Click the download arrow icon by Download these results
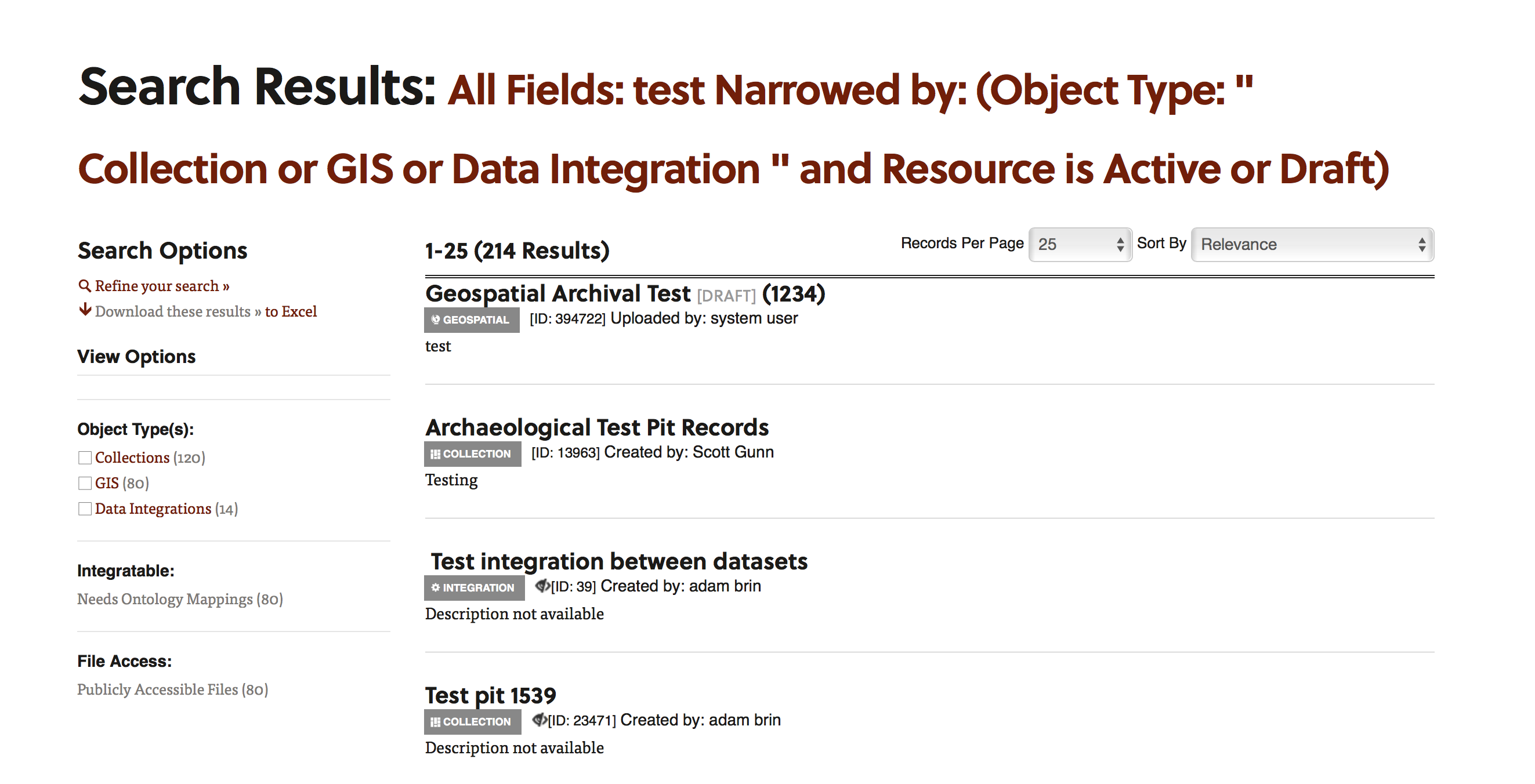 85,310
